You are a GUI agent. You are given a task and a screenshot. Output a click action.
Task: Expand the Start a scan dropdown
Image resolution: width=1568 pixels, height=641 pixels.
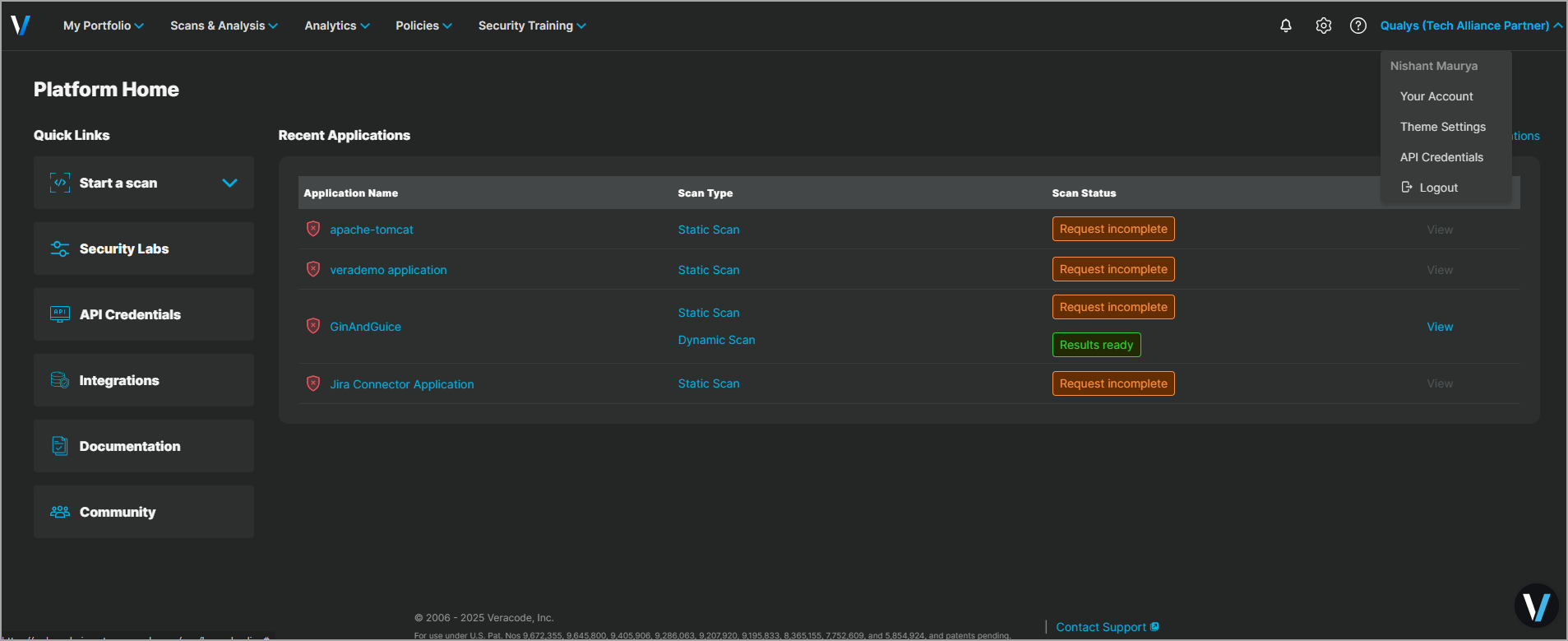pos(229,183)
